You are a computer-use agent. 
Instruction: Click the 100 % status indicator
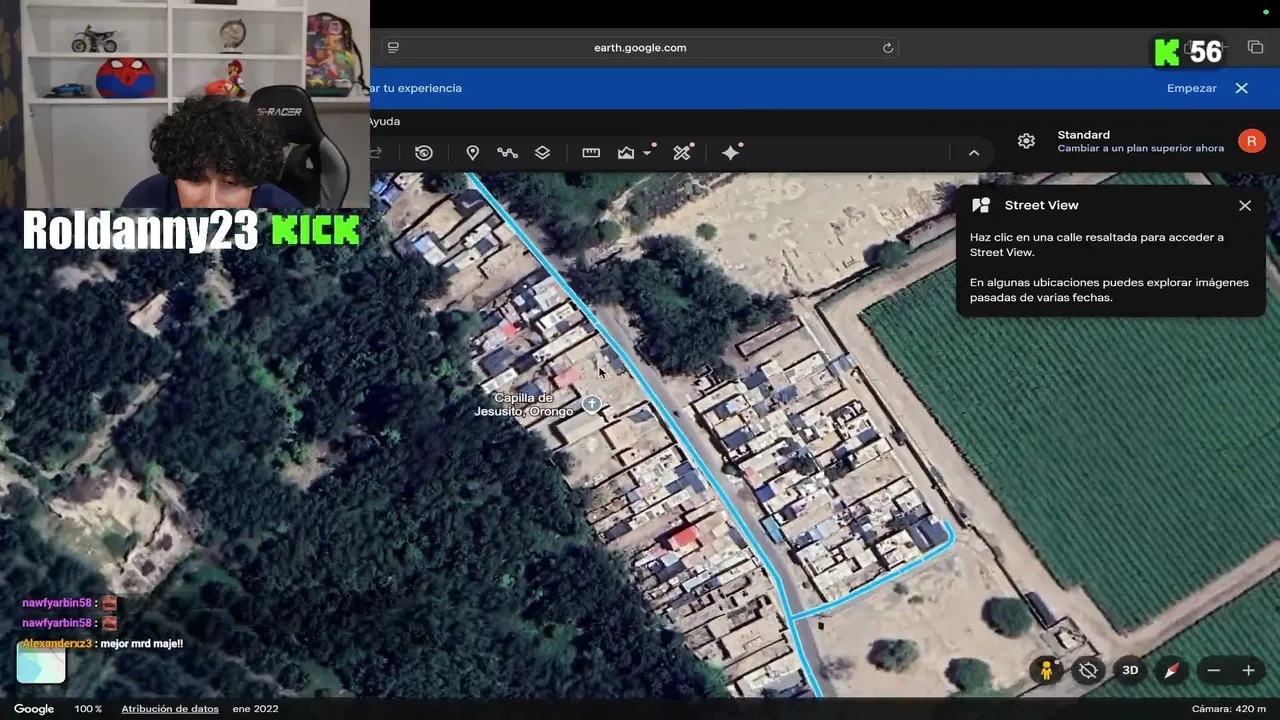[88, 709]
